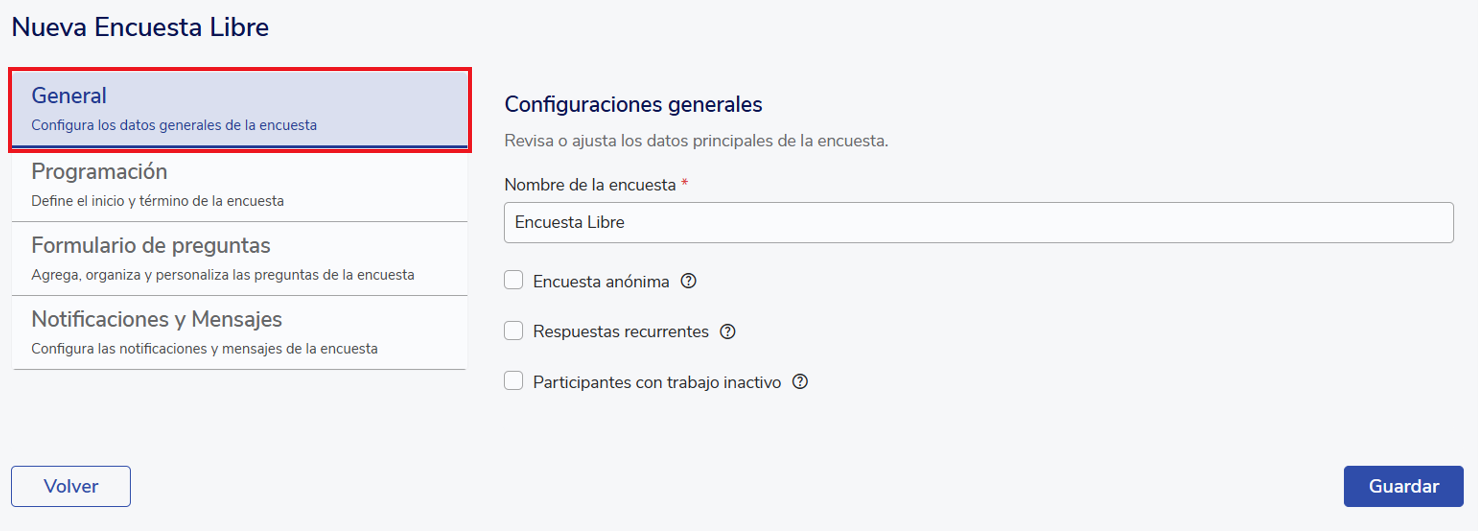Open the Formulario de preguntas tab
The height and width of the screenshot is (531, 1478).
coord(239,258)
